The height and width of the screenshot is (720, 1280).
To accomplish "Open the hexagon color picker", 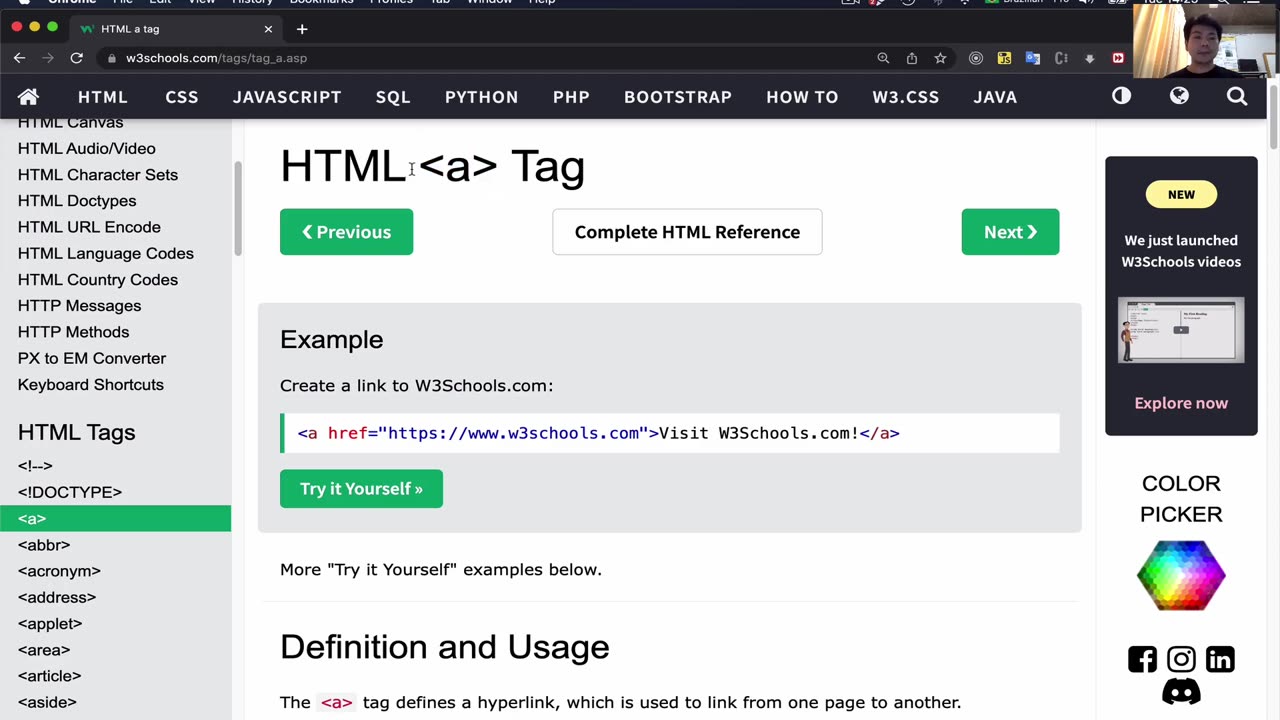I will pos(1181,575).
